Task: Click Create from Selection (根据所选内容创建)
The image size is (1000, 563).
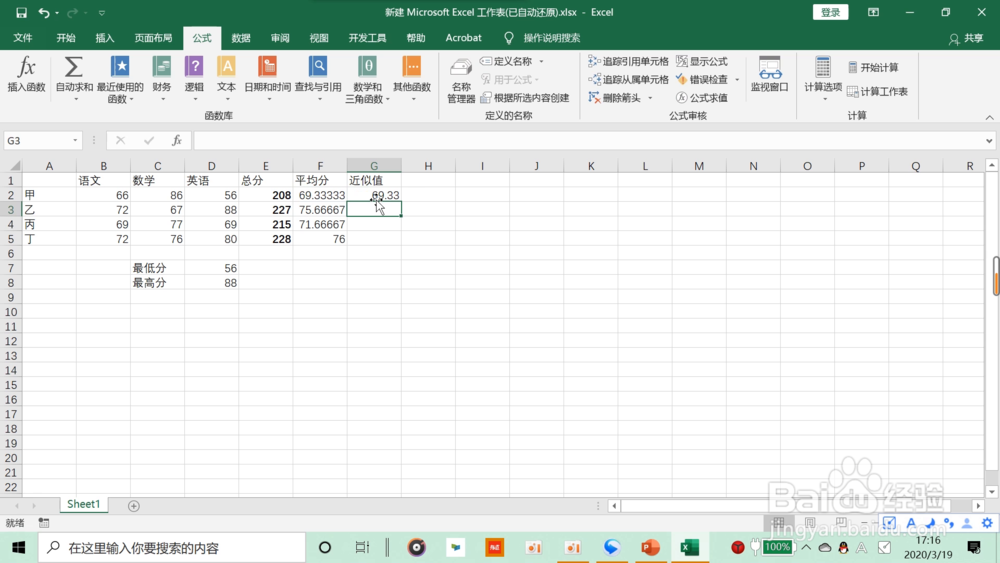Action: pos(524,98)
